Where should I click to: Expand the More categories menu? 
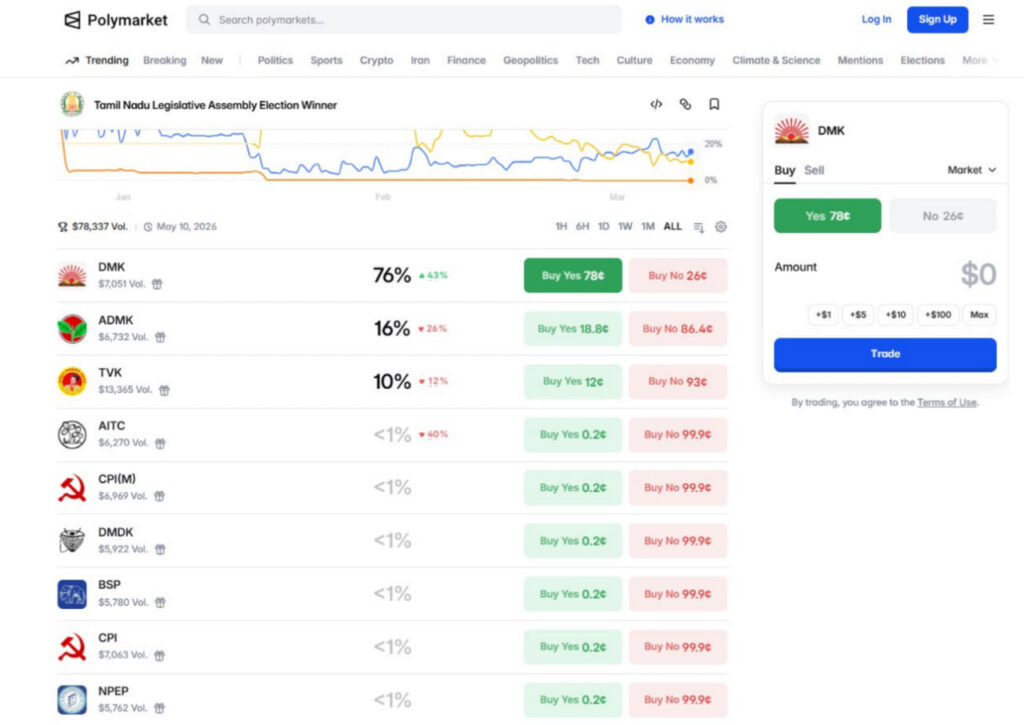(x=979, y=61)
